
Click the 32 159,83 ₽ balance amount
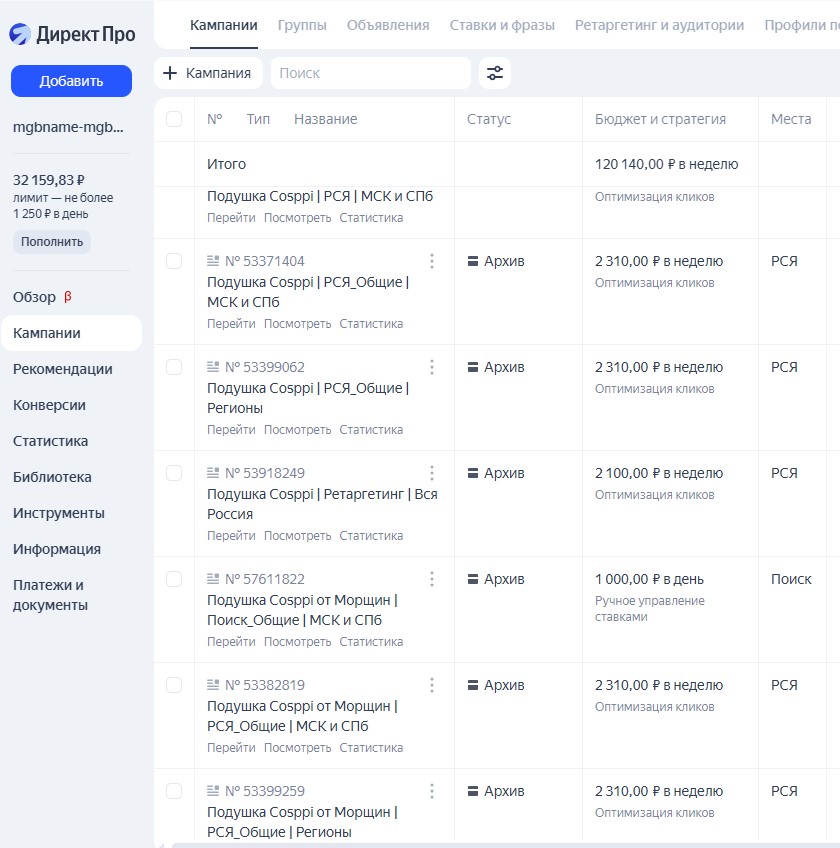tap(49, 180)
